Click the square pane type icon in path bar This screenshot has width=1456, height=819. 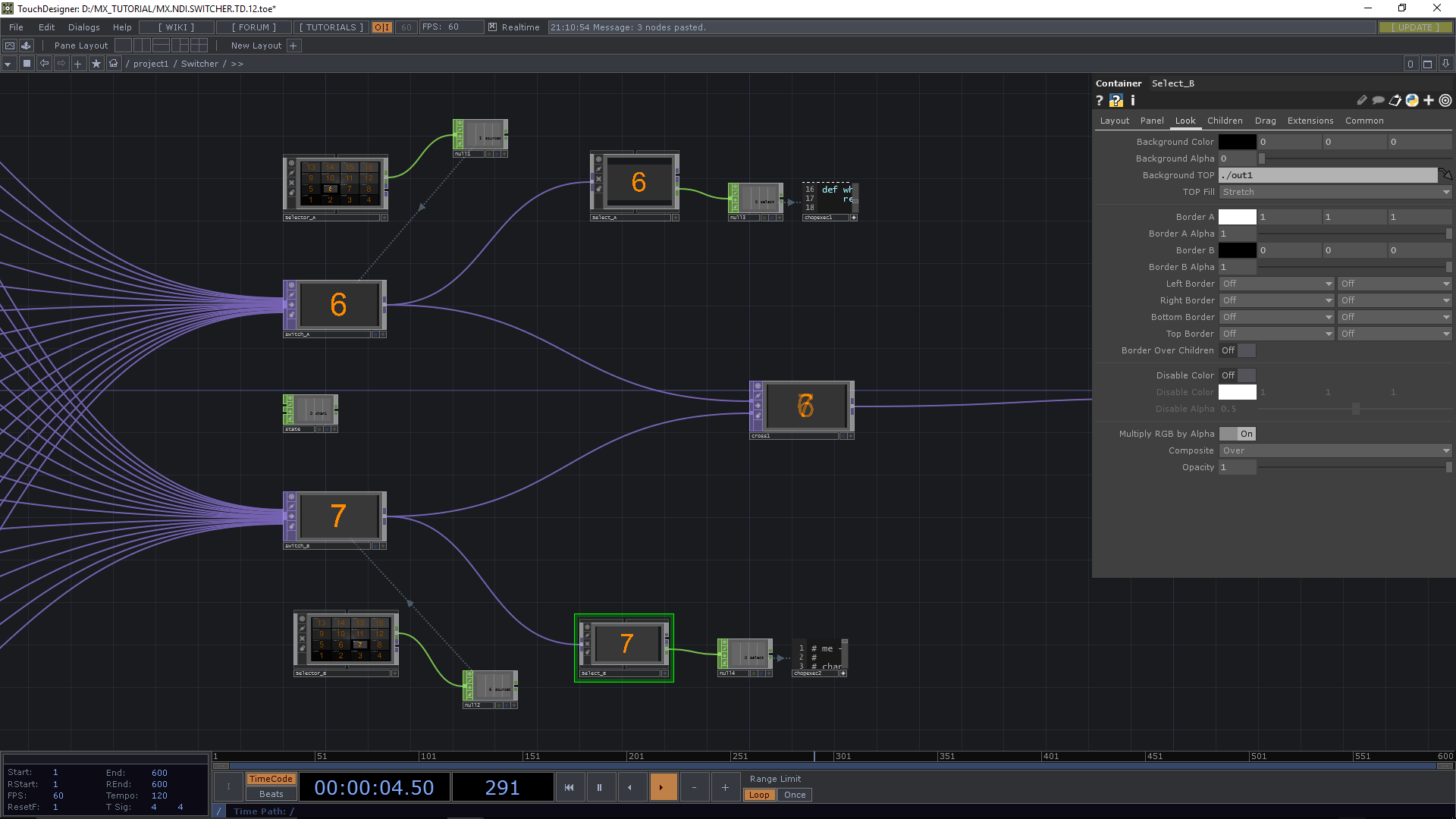27,64
